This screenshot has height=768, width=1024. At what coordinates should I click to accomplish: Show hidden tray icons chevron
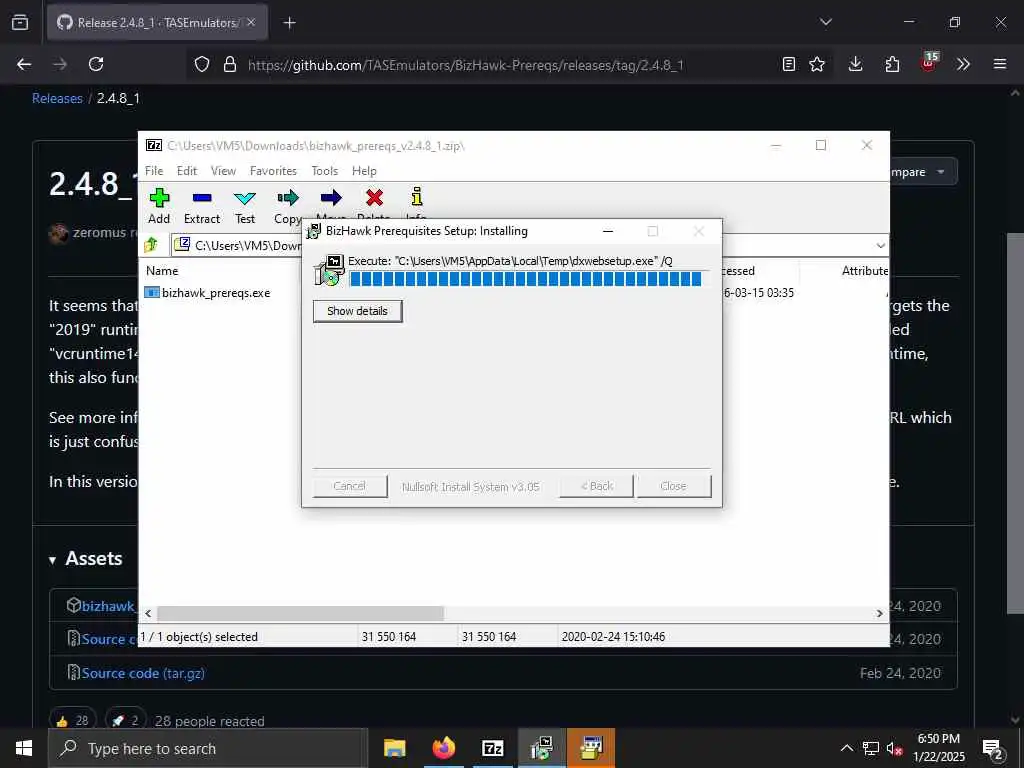pyautogui.click(x=846, y=748)
